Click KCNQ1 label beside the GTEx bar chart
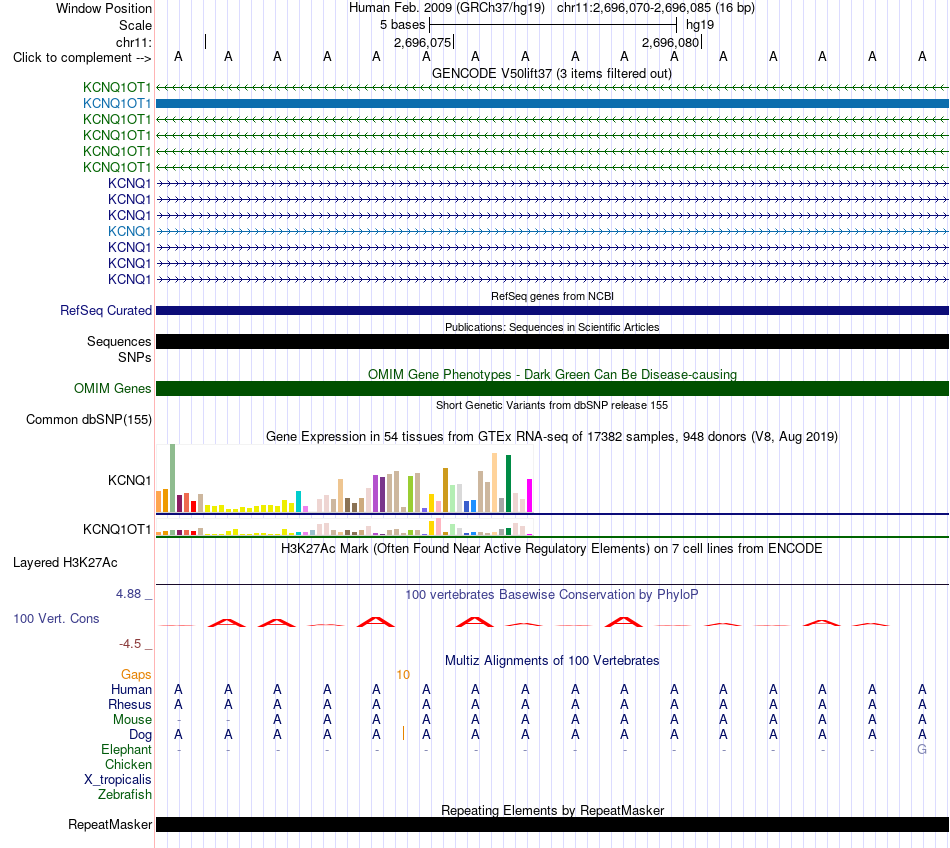This screenshot has width=950, height=848. 130,480
